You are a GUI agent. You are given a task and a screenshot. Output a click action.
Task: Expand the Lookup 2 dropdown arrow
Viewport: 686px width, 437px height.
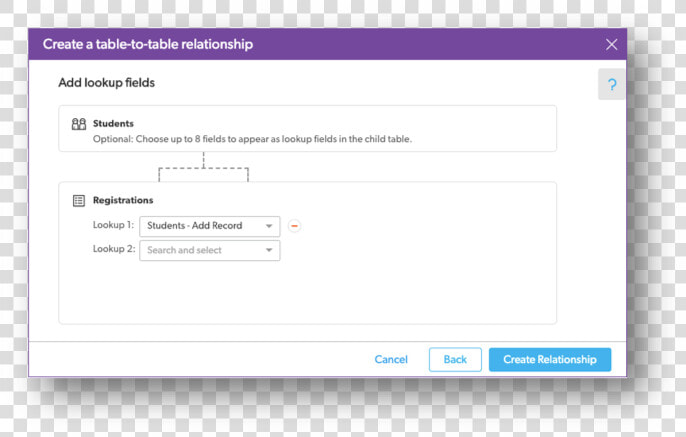pos(269,250)
